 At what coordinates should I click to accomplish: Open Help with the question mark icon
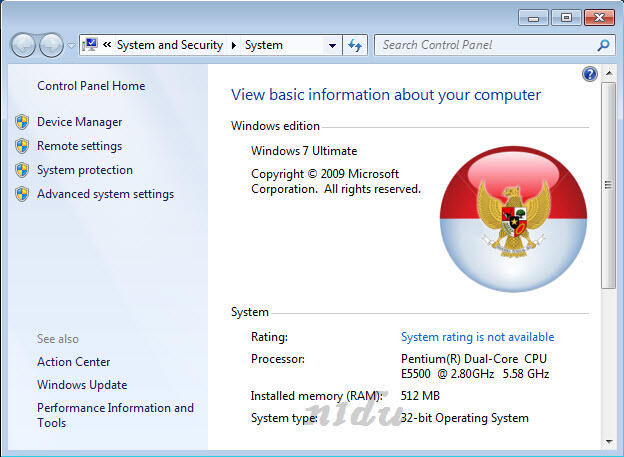pos(590,74)
